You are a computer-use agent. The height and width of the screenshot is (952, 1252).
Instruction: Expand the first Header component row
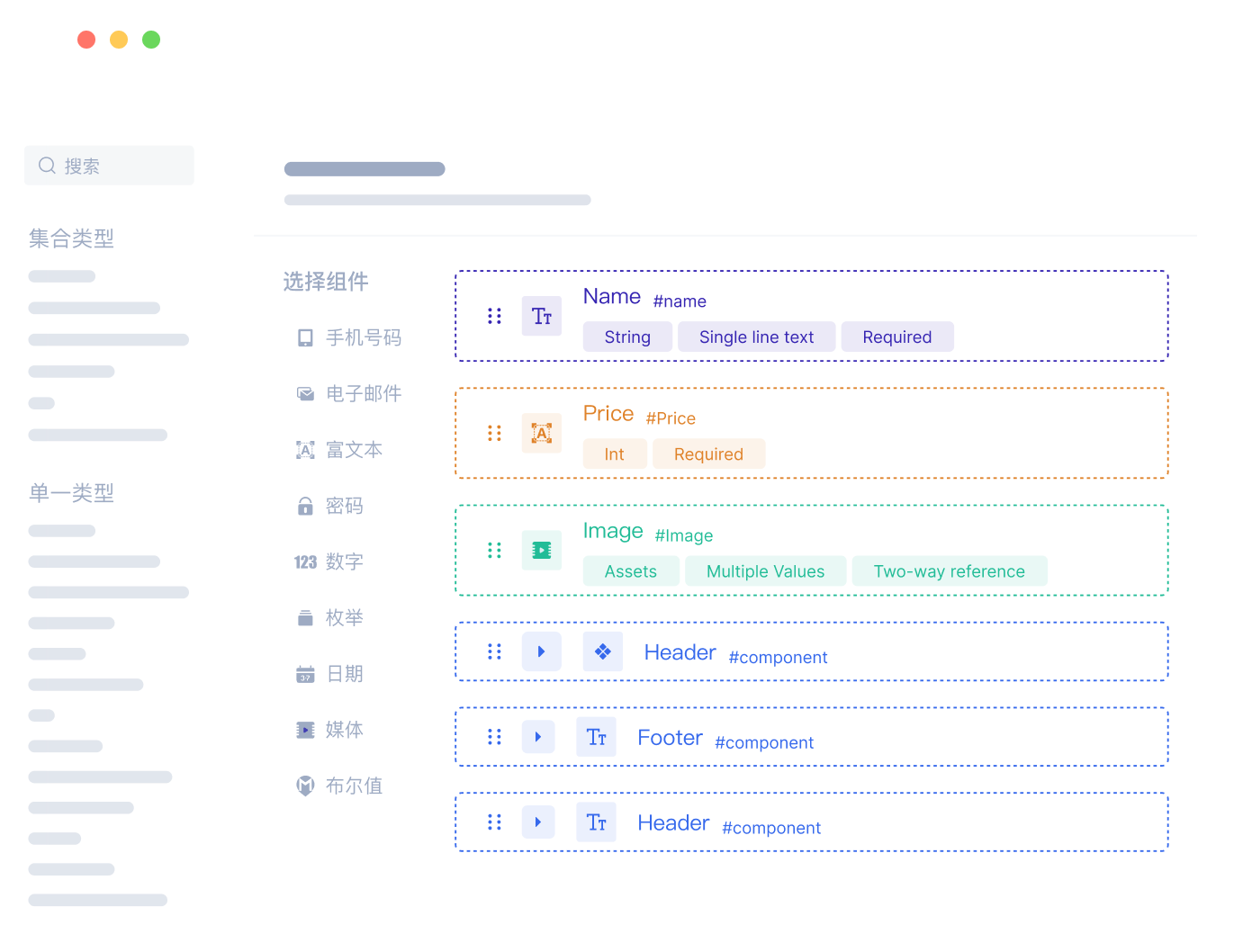tap(542, 651)
